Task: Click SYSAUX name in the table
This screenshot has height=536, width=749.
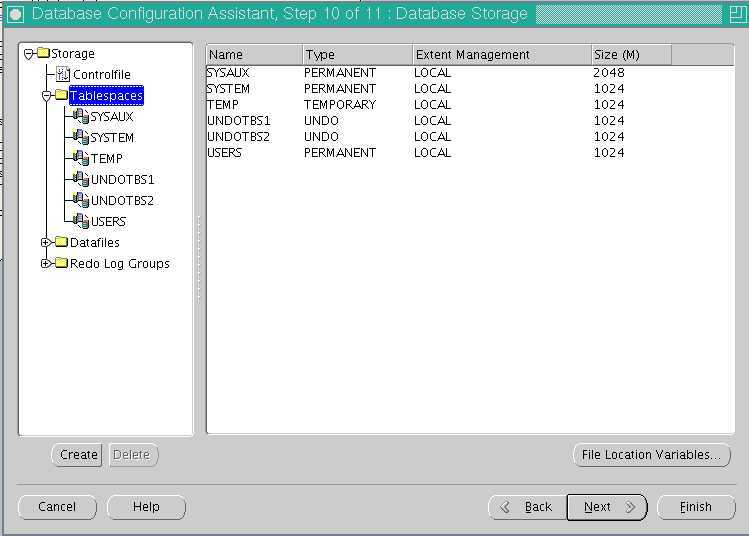Action: click(228, 73)
